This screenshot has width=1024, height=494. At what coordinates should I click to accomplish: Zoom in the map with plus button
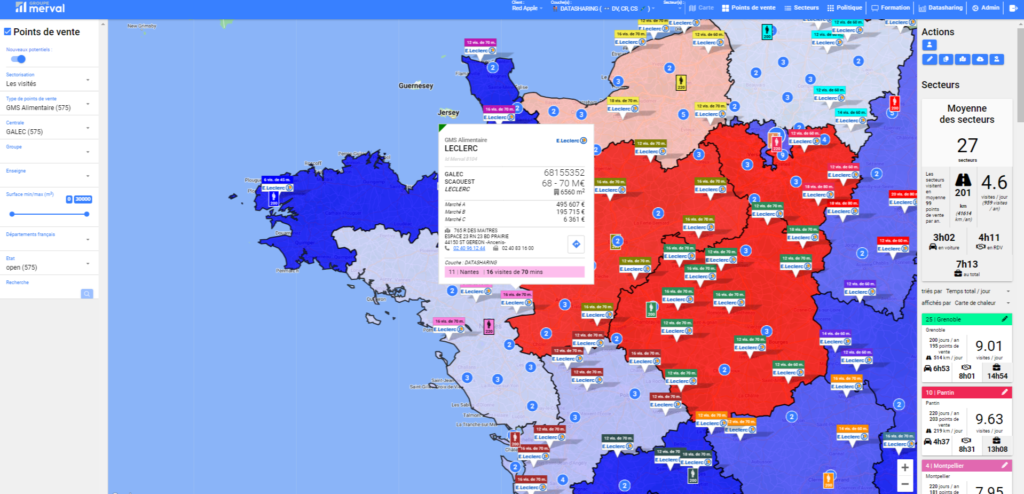[904, 467]
